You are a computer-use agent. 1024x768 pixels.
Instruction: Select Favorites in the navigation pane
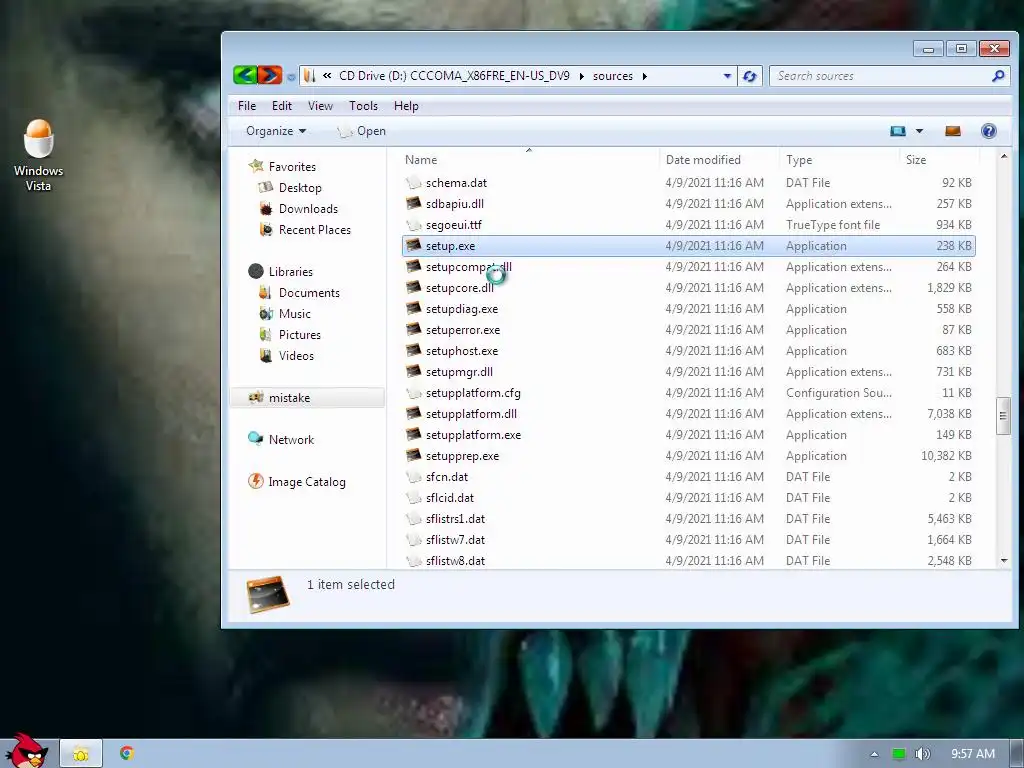click(x=292, y=167)
